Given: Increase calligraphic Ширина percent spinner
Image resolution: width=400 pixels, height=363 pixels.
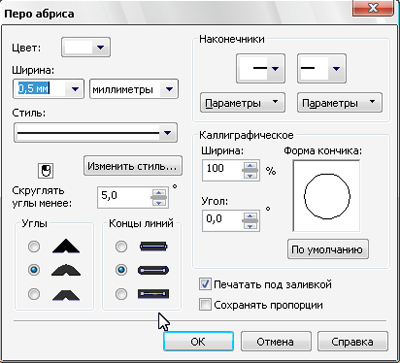Looking at the screenshot, I should point(251,164).
